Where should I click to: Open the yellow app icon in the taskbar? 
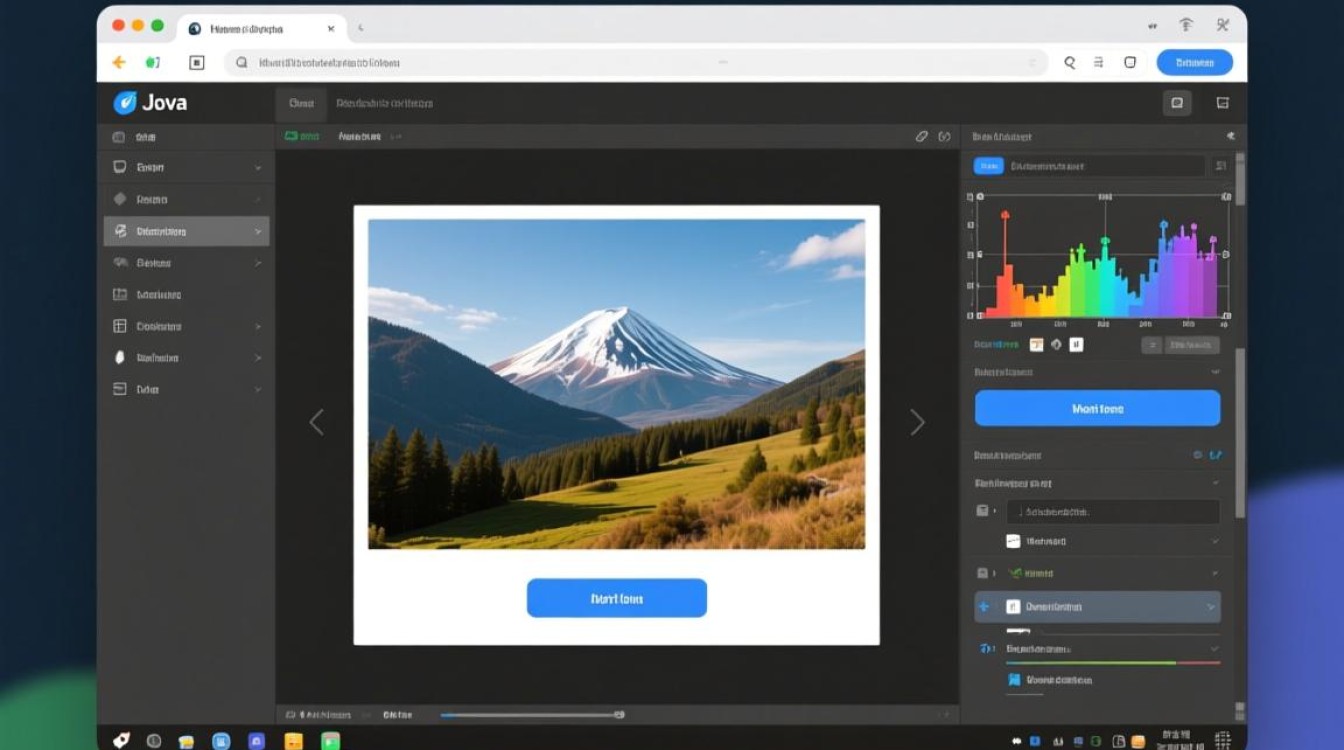293,741
